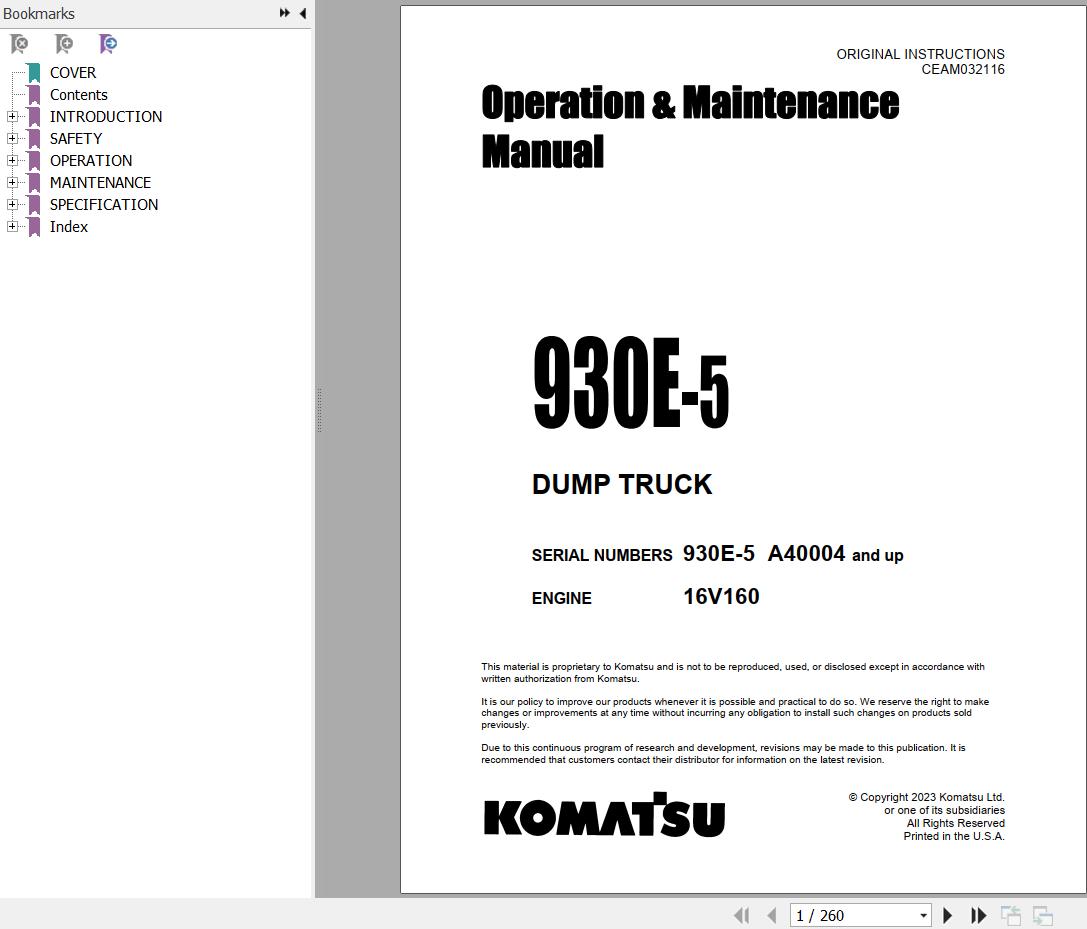This screenshot has height=929, width=1087.
Task: Click the Bookmarks panel title
Action: click(39, 14)
